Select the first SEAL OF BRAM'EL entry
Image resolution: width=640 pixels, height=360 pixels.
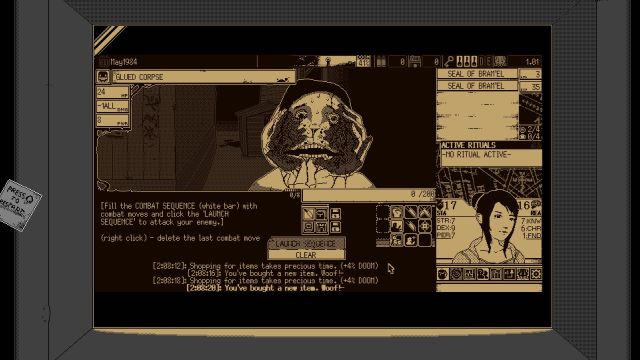point(477,74)
